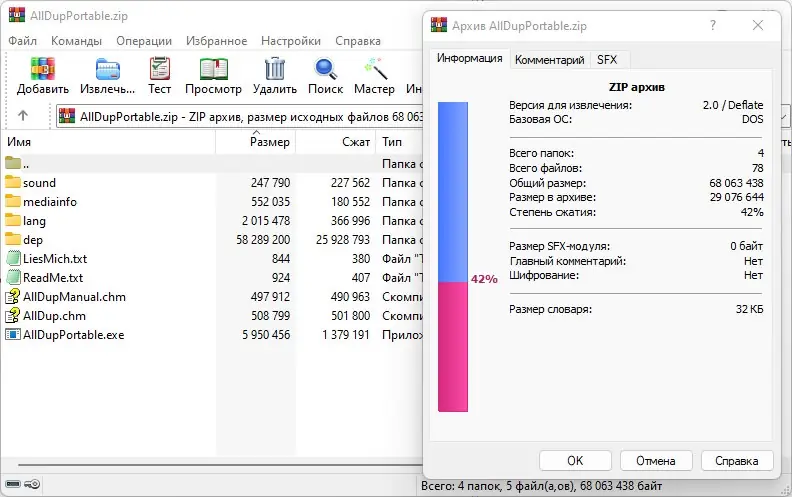Open Просмотр (View) book icon
Screen dimensions: 792x497
point(214,69)
